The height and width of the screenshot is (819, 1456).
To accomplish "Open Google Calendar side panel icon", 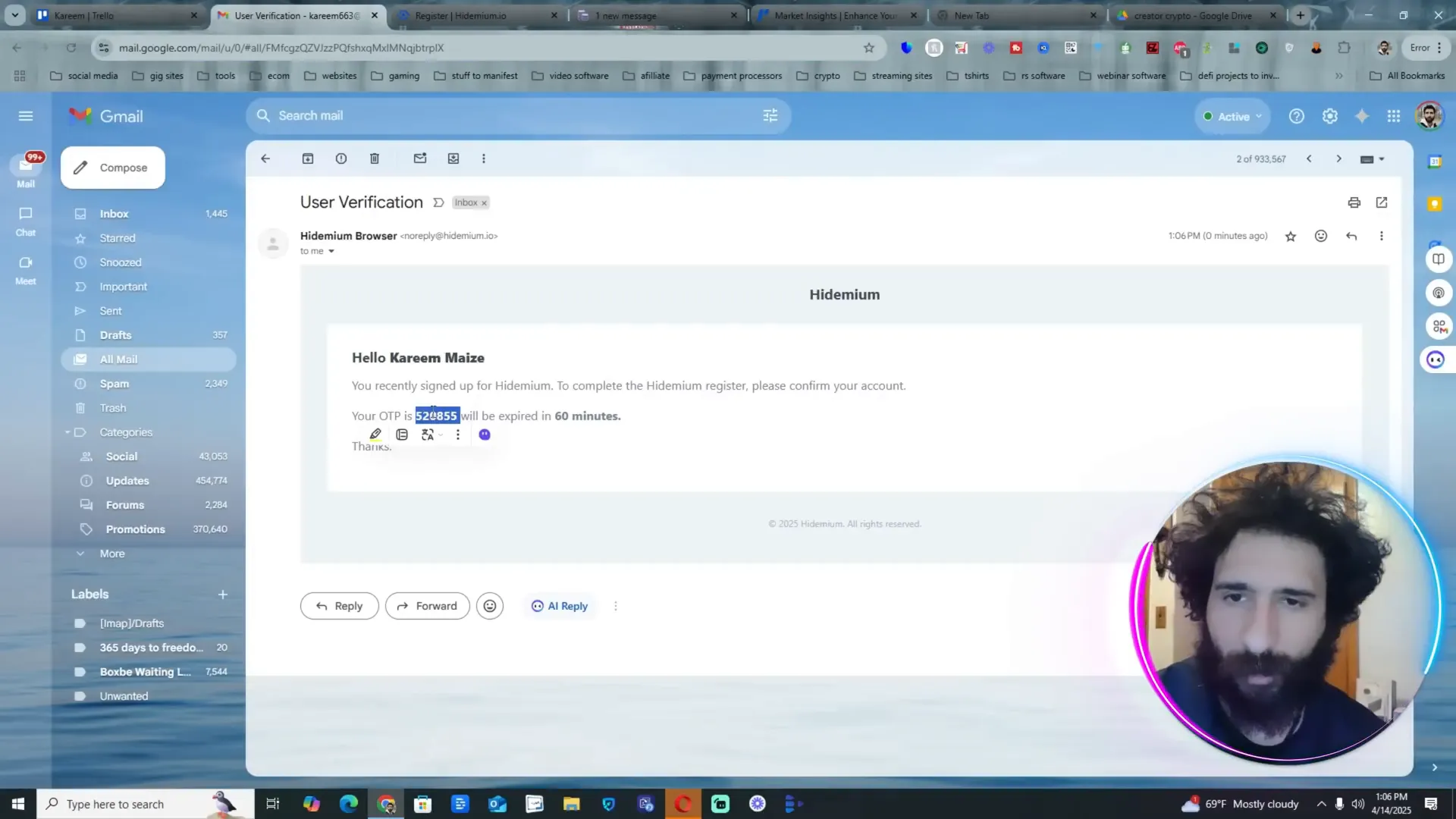I will tap(1435, 162).
